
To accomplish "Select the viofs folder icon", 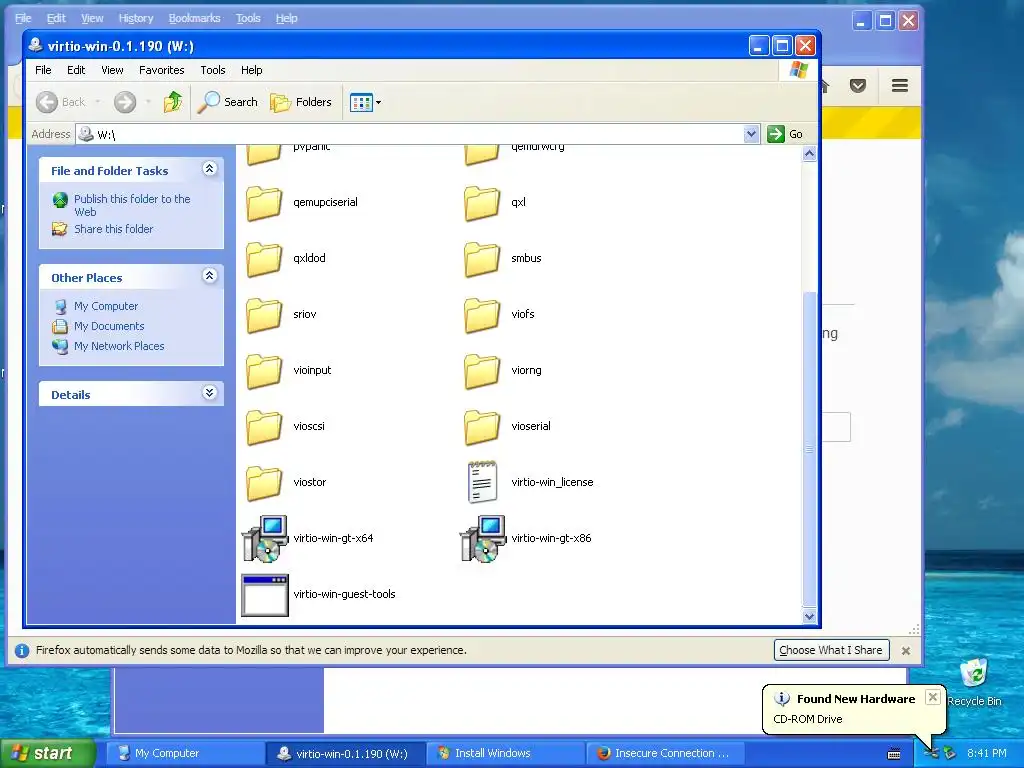I will [x=482, y=315].
